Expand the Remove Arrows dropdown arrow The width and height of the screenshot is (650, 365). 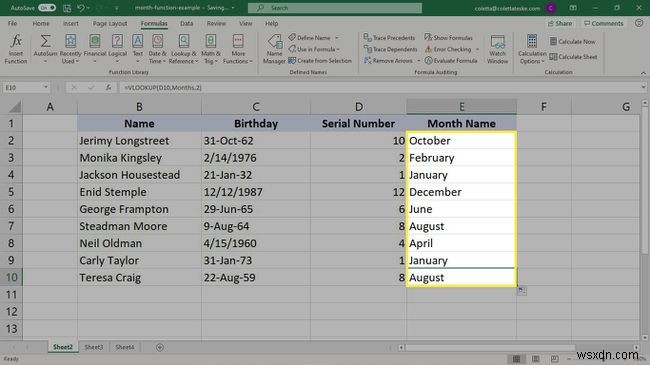pyautogui.click(x=418, y=61)
